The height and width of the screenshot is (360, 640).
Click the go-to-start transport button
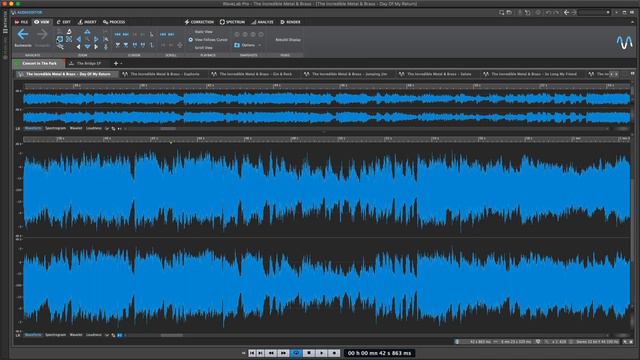coord(252,353)
